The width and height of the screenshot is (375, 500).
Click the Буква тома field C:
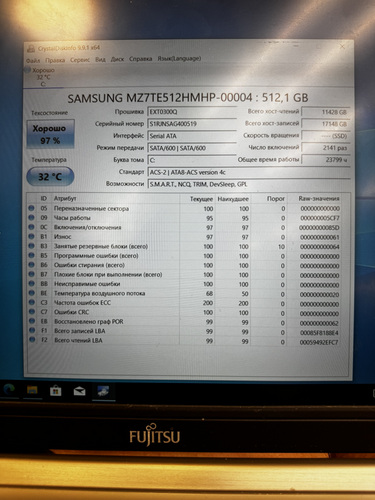192,160
